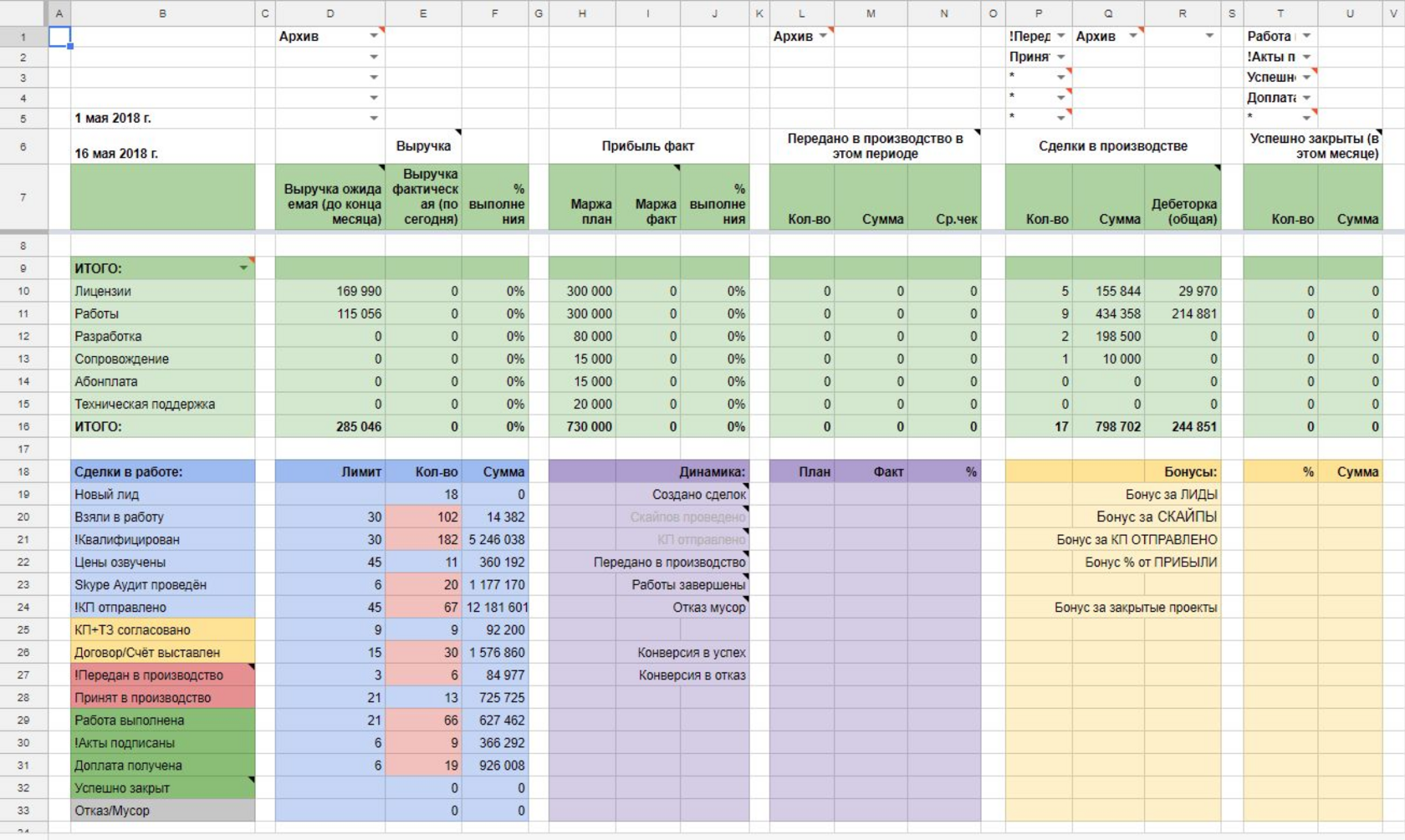
Task: Select the КП+ТЗ согласовано cell
Action: tap(162, 629)
